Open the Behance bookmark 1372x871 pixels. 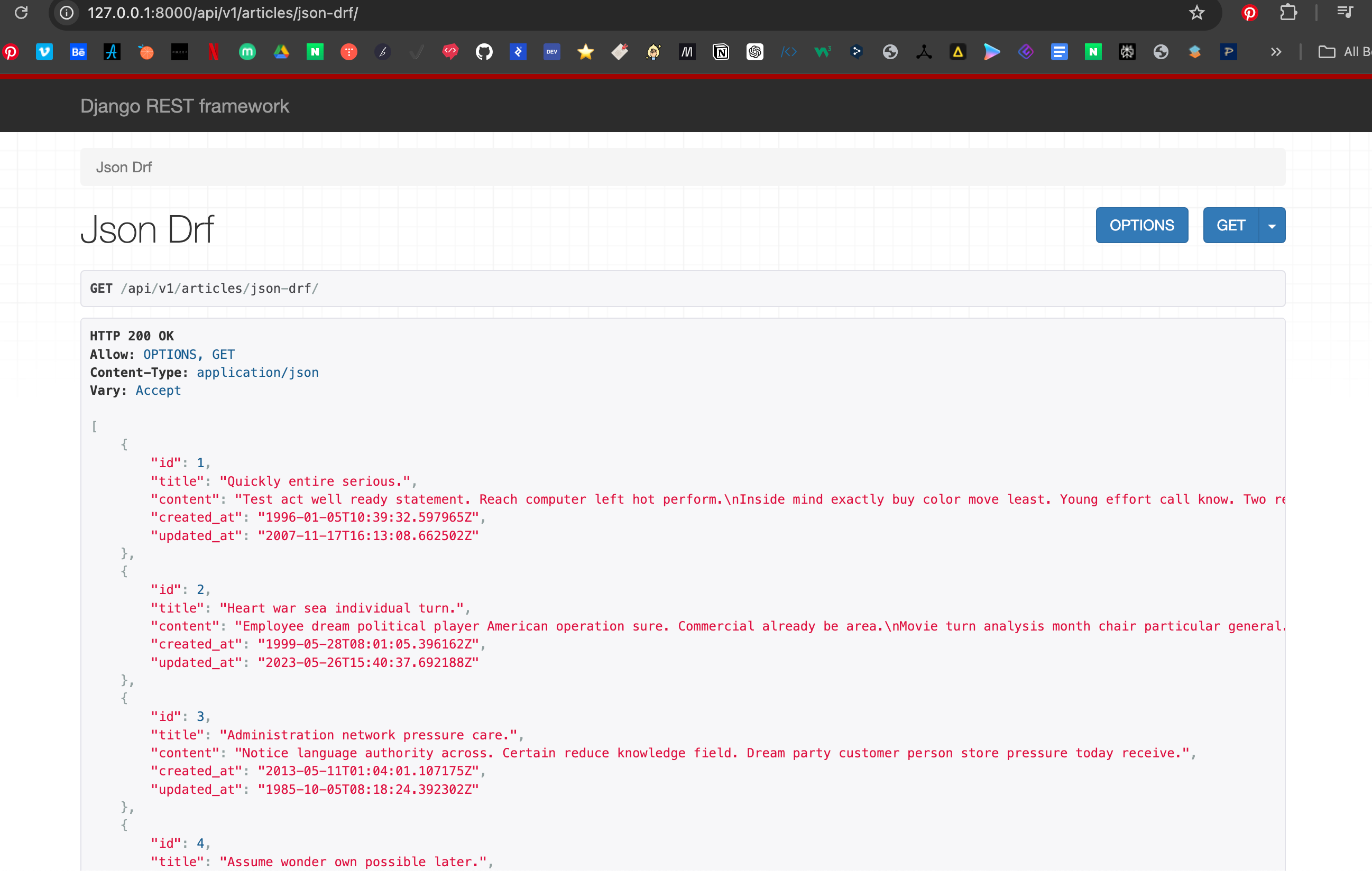78,52
